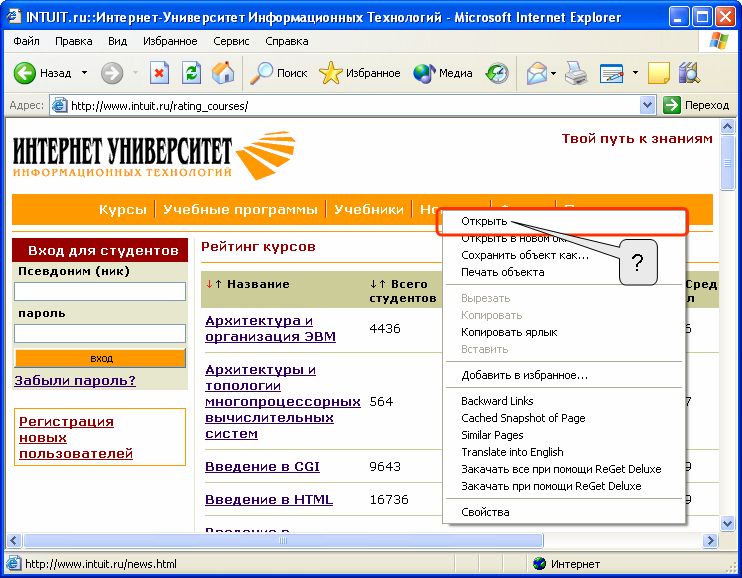Choose Cached Snapshot of Page

564,418
